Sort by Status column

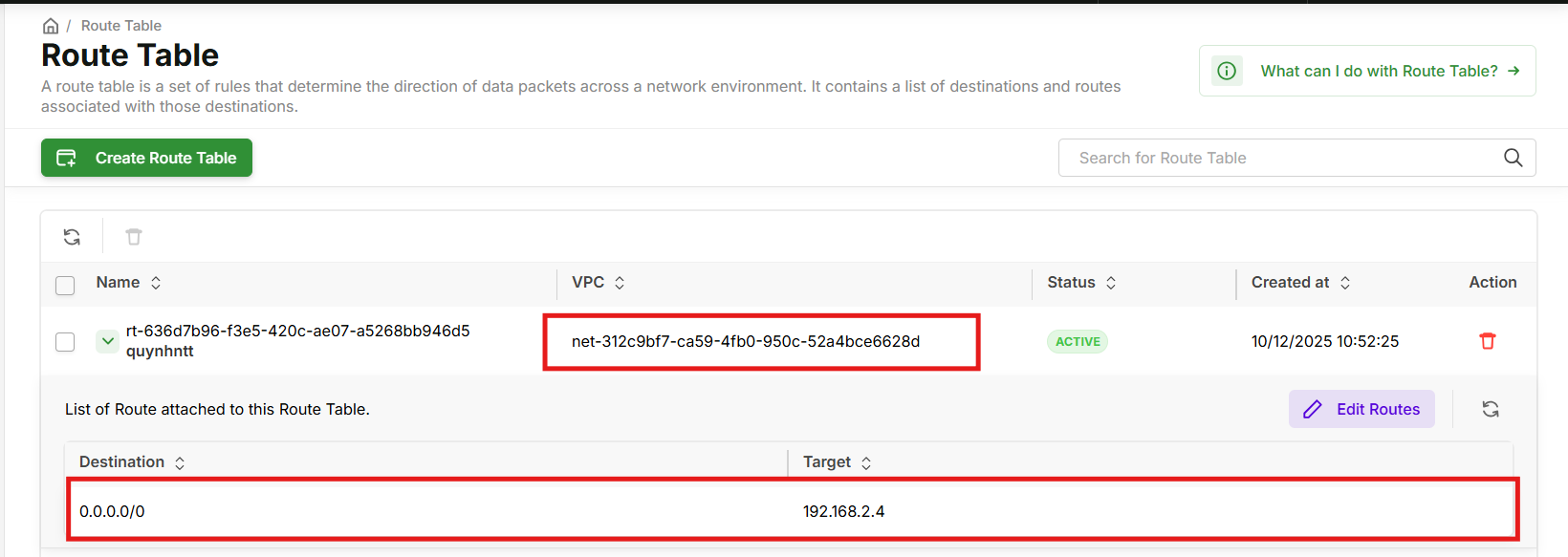pyautogui.click(x=1111, y=283)
